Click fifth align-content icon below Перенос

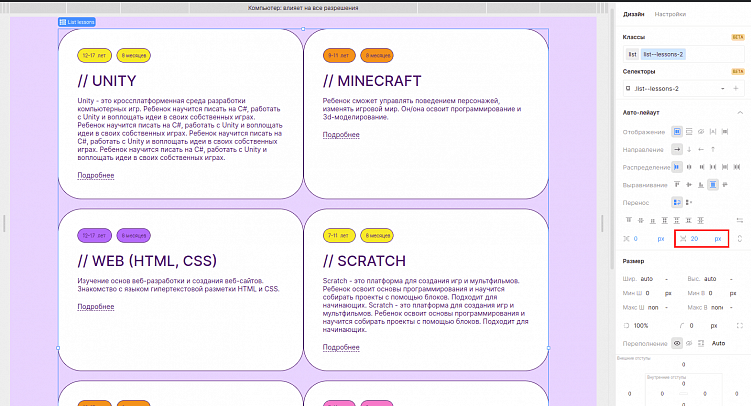[x=677, y=220]
